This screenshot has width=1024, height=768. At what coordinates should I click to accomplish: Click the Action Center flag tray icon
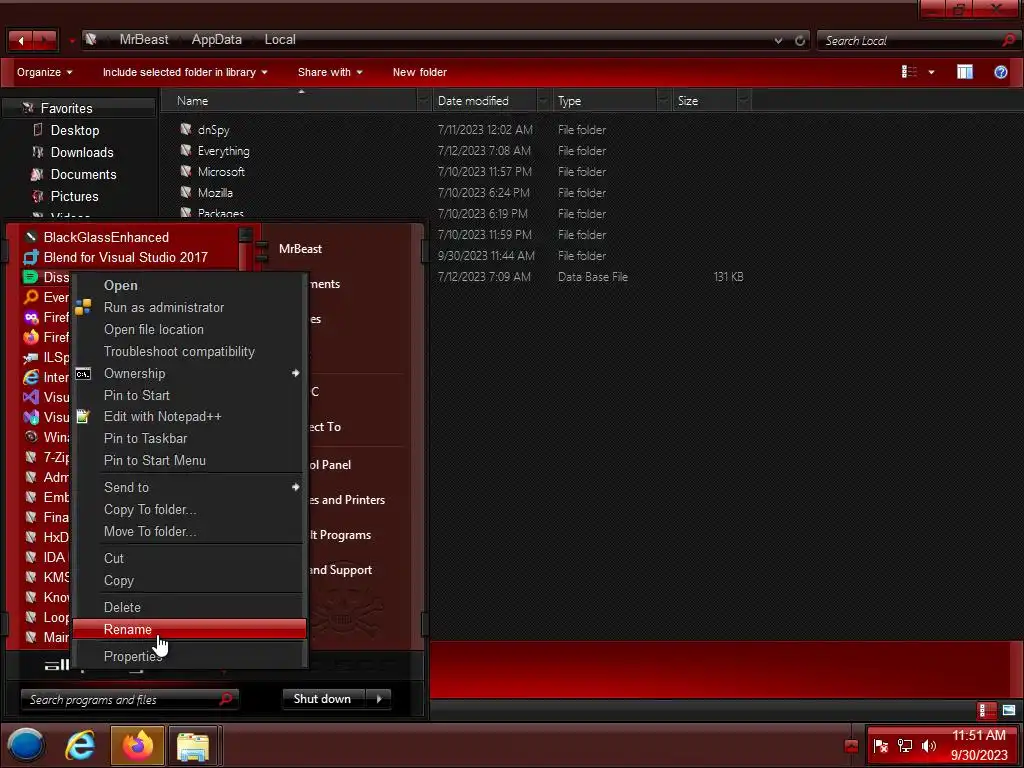[880, 746]
